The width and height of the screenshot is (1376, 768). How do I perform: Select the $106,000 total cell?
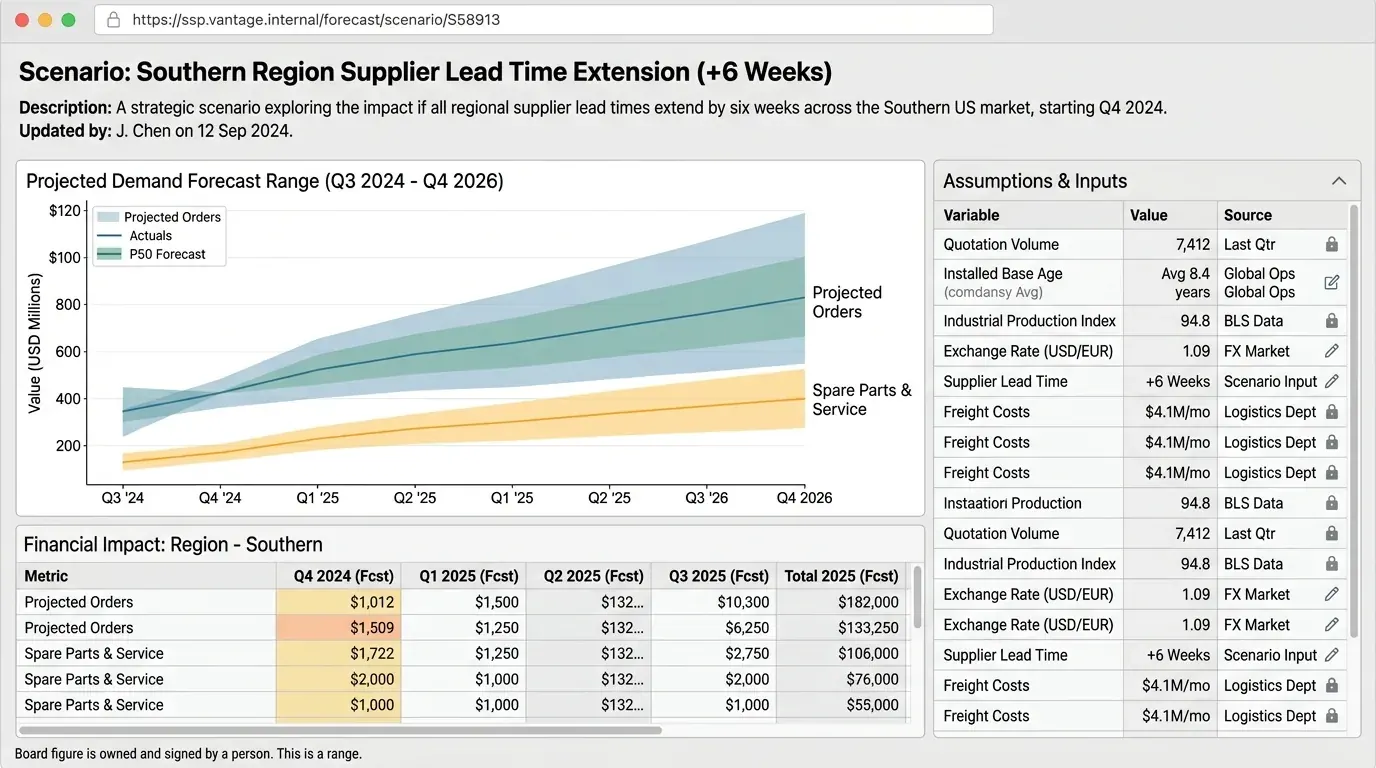841,653
